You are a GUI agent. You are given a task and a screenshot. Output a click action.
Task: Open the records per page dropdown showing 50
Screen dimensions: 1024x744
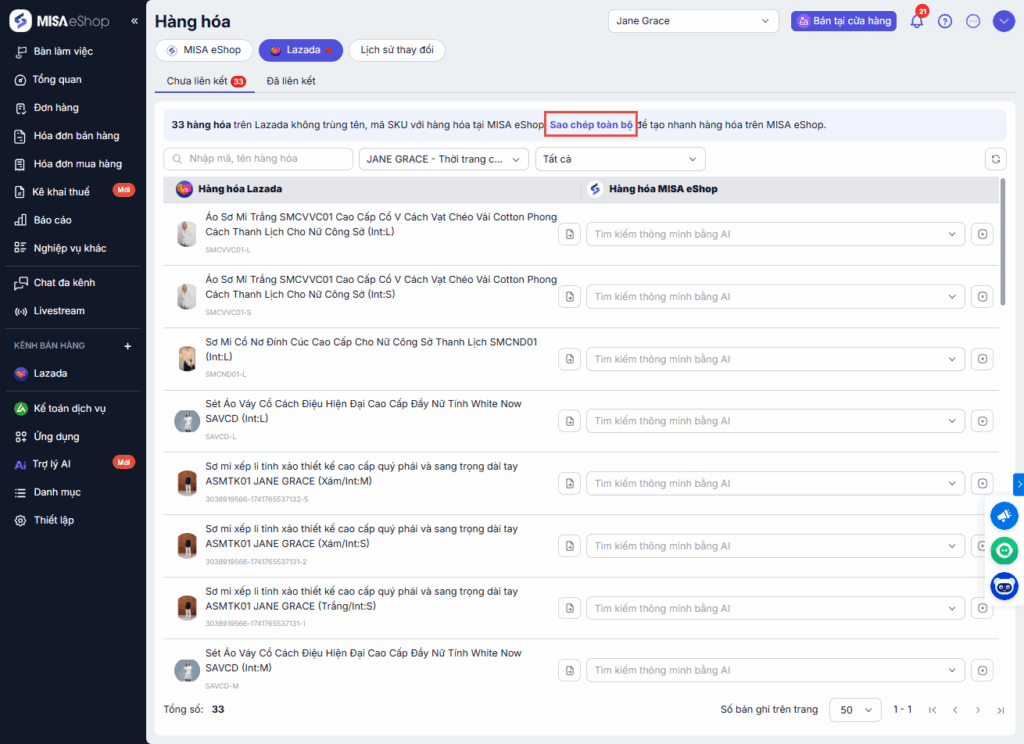[x=856, y=710]
